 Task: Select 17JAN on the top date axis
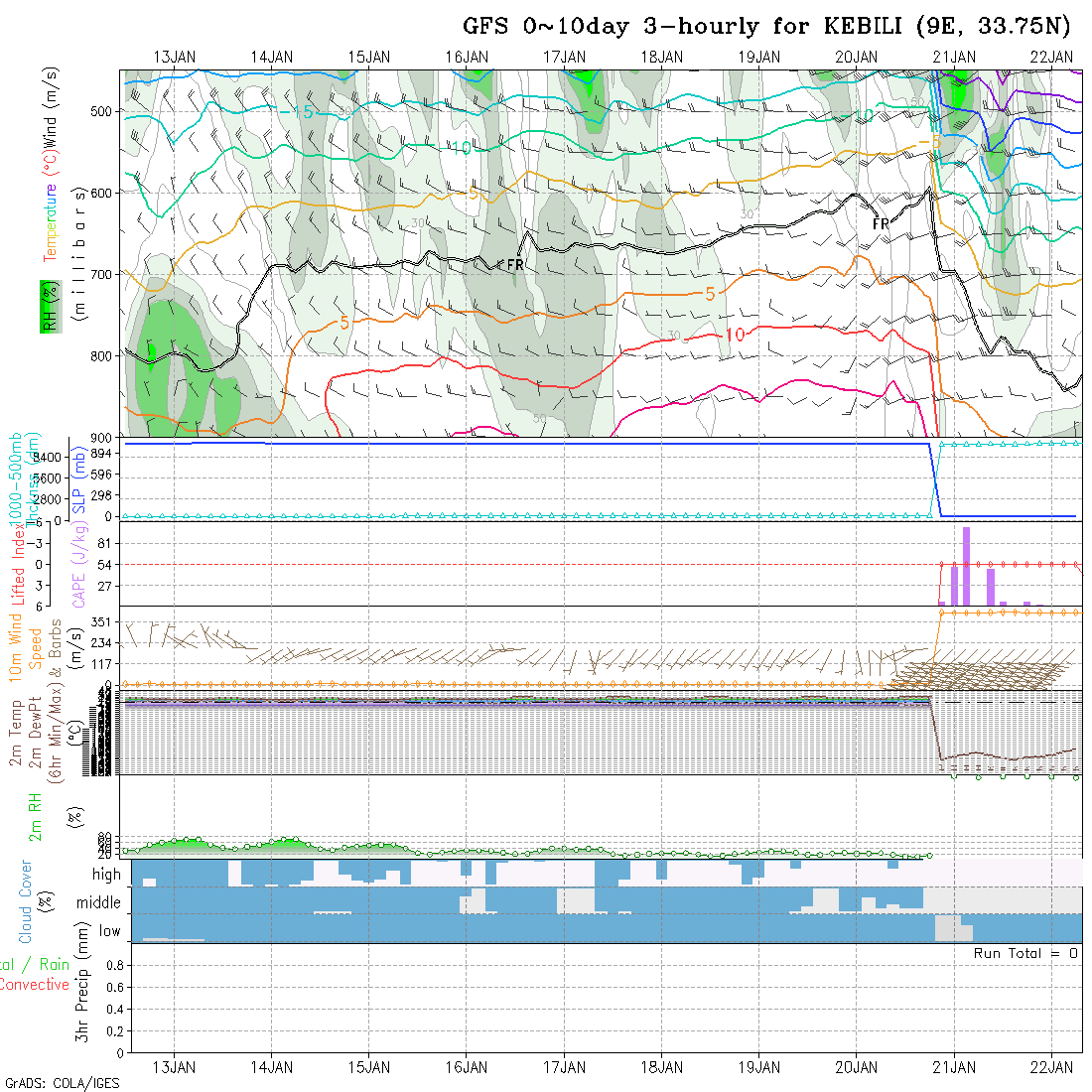point(564,57)
